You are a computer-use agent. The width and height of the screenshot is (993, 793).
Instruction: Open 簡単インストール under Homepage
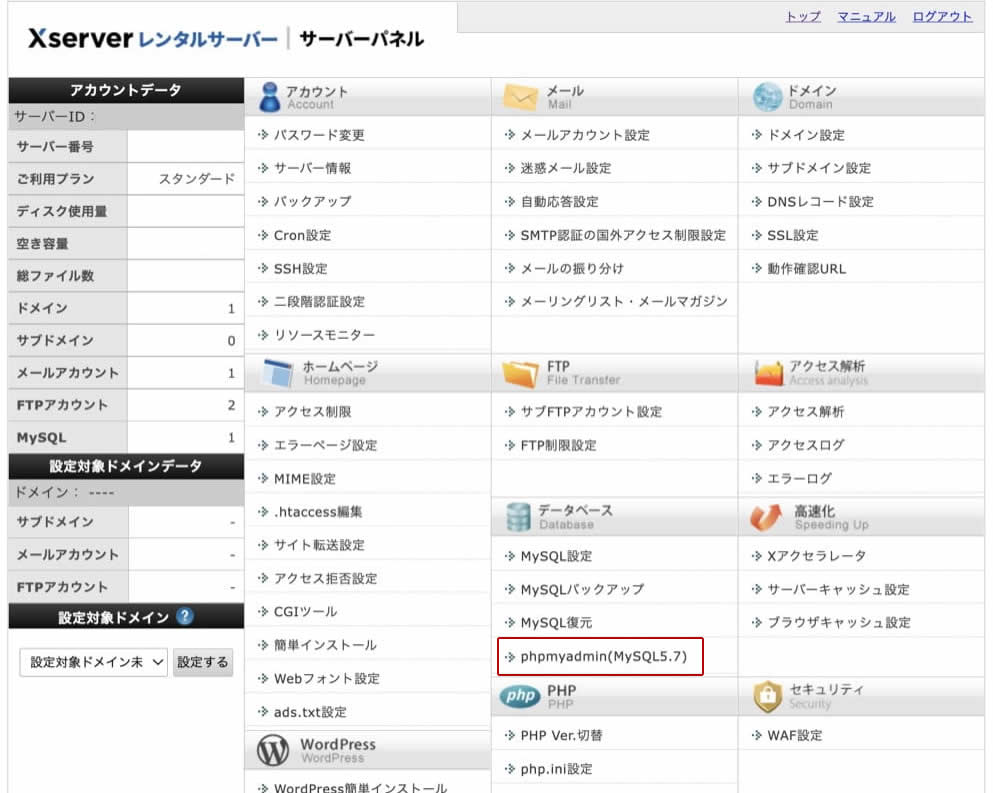pos(325,645)
